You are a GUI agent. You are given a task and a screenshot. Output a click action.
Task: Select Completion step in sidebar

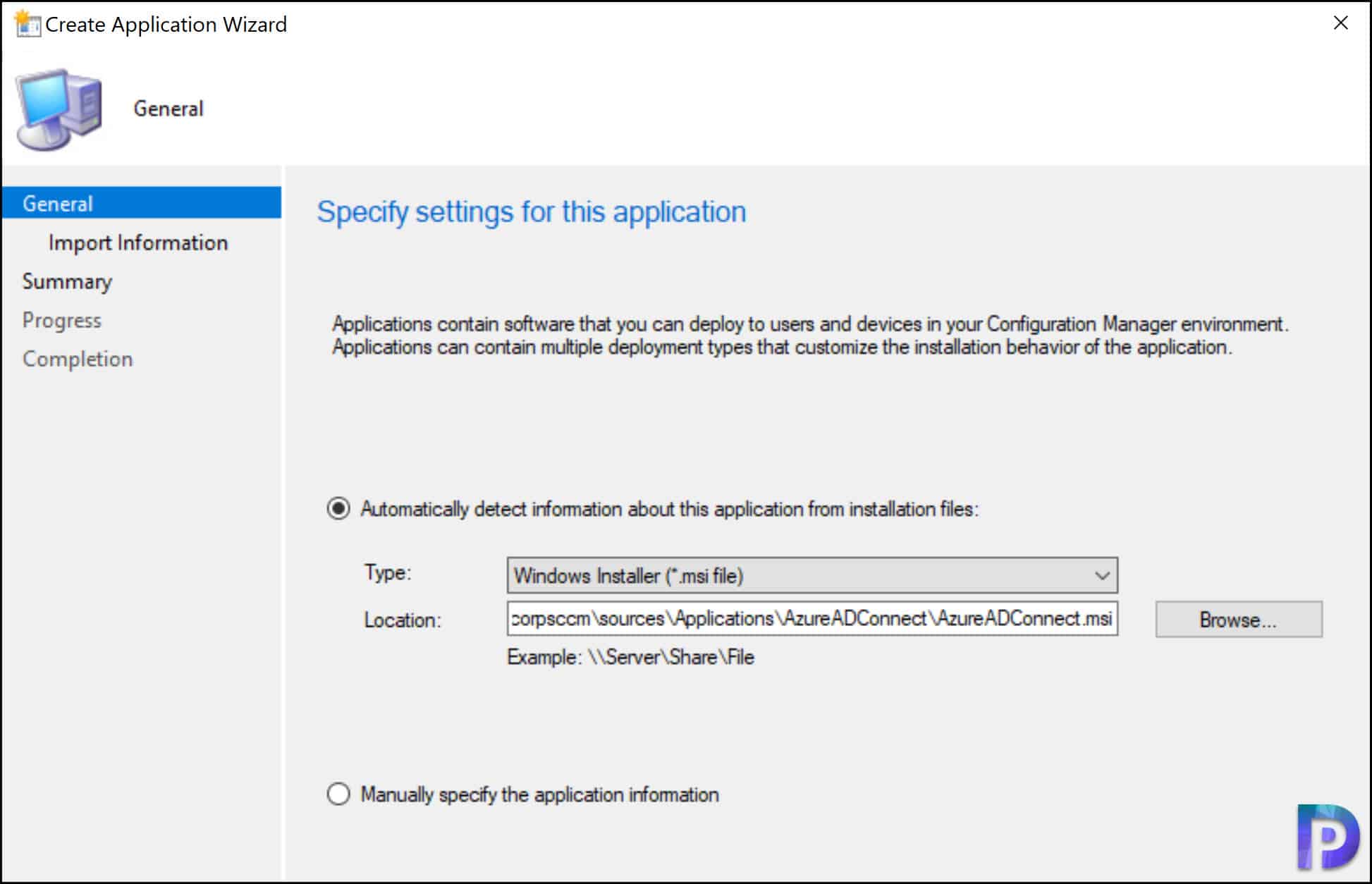tap(78, 359)
